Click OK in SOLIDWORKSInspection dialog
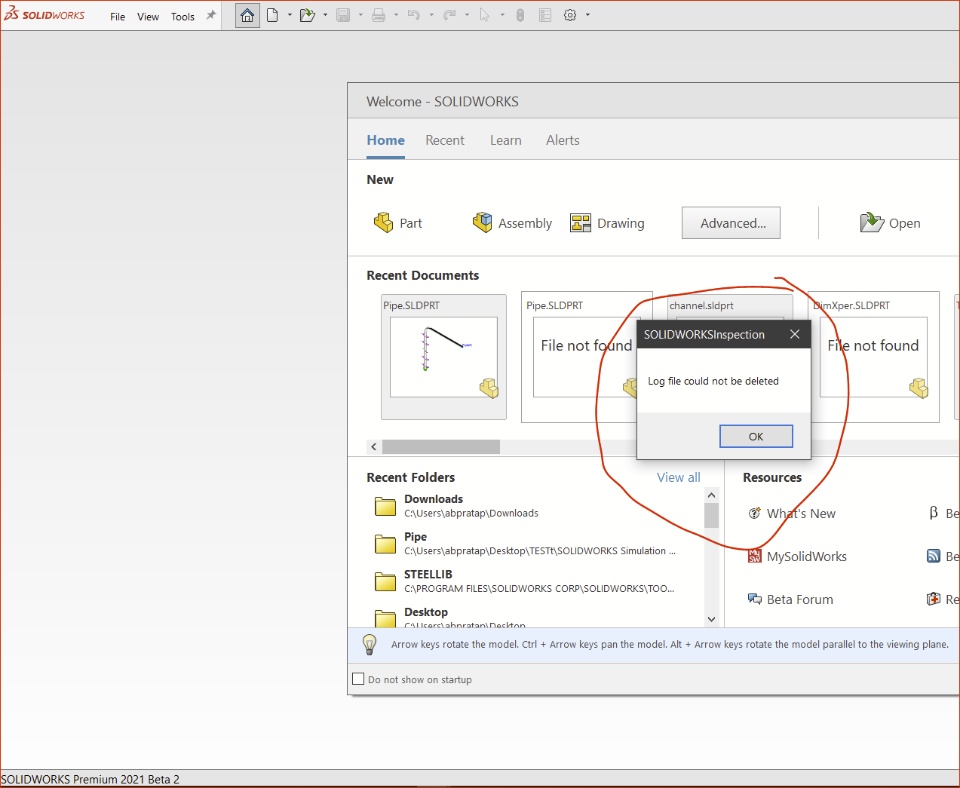 click(756, 436)
